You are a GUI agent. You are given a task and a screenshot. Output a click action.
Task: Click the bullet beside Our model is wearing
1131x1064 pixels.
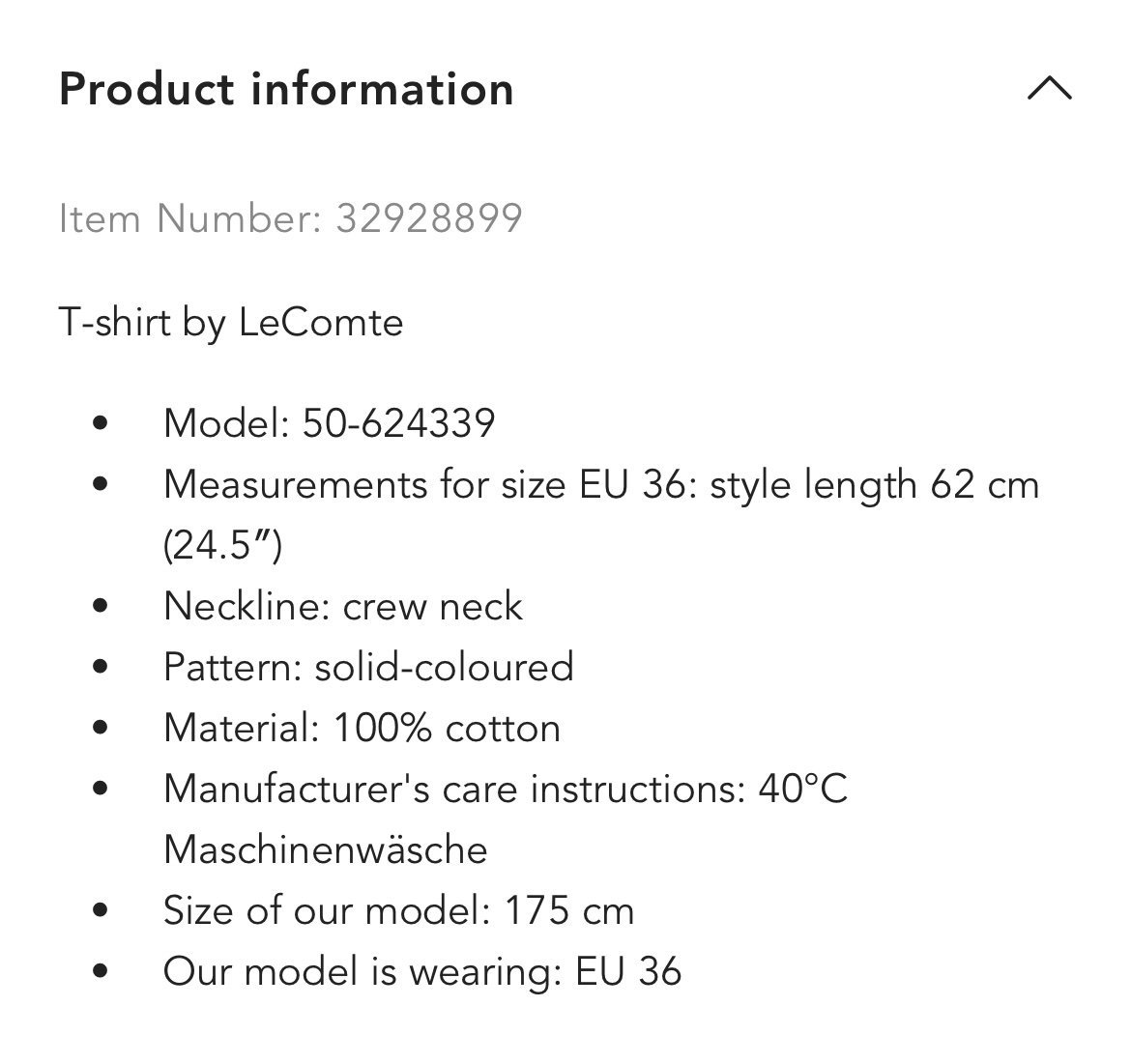pos(99,972)
